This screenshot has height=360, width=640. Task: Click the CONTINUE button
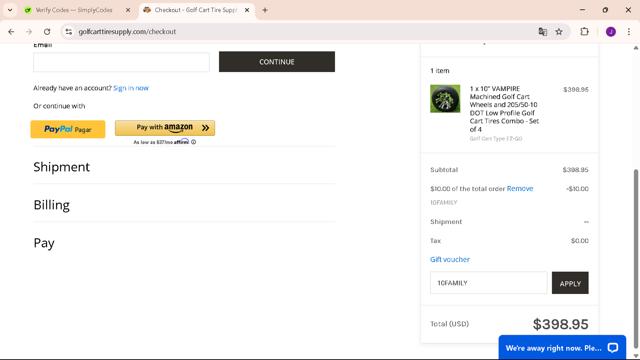[x=277, y=62]
